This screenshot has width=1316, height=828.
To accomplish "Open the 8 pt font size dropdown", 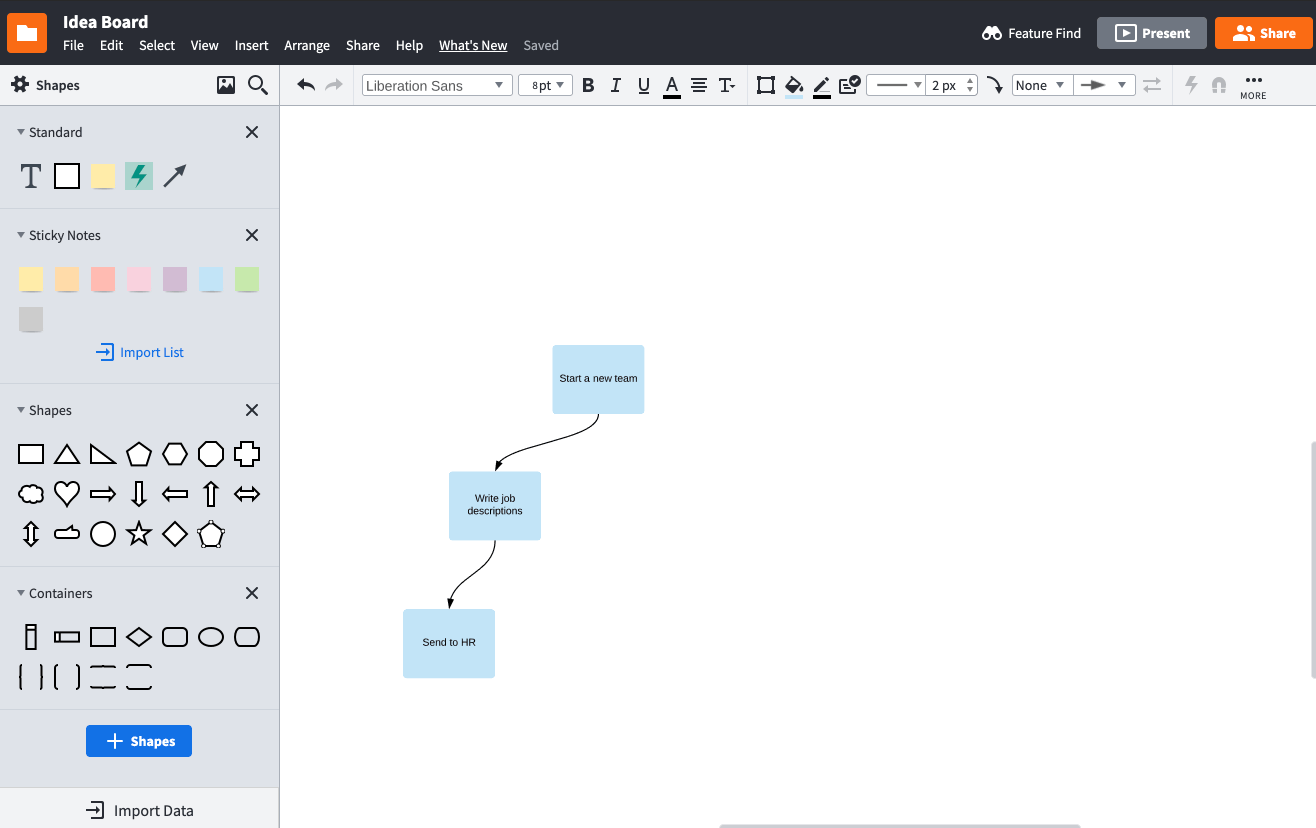I will 545,85.
